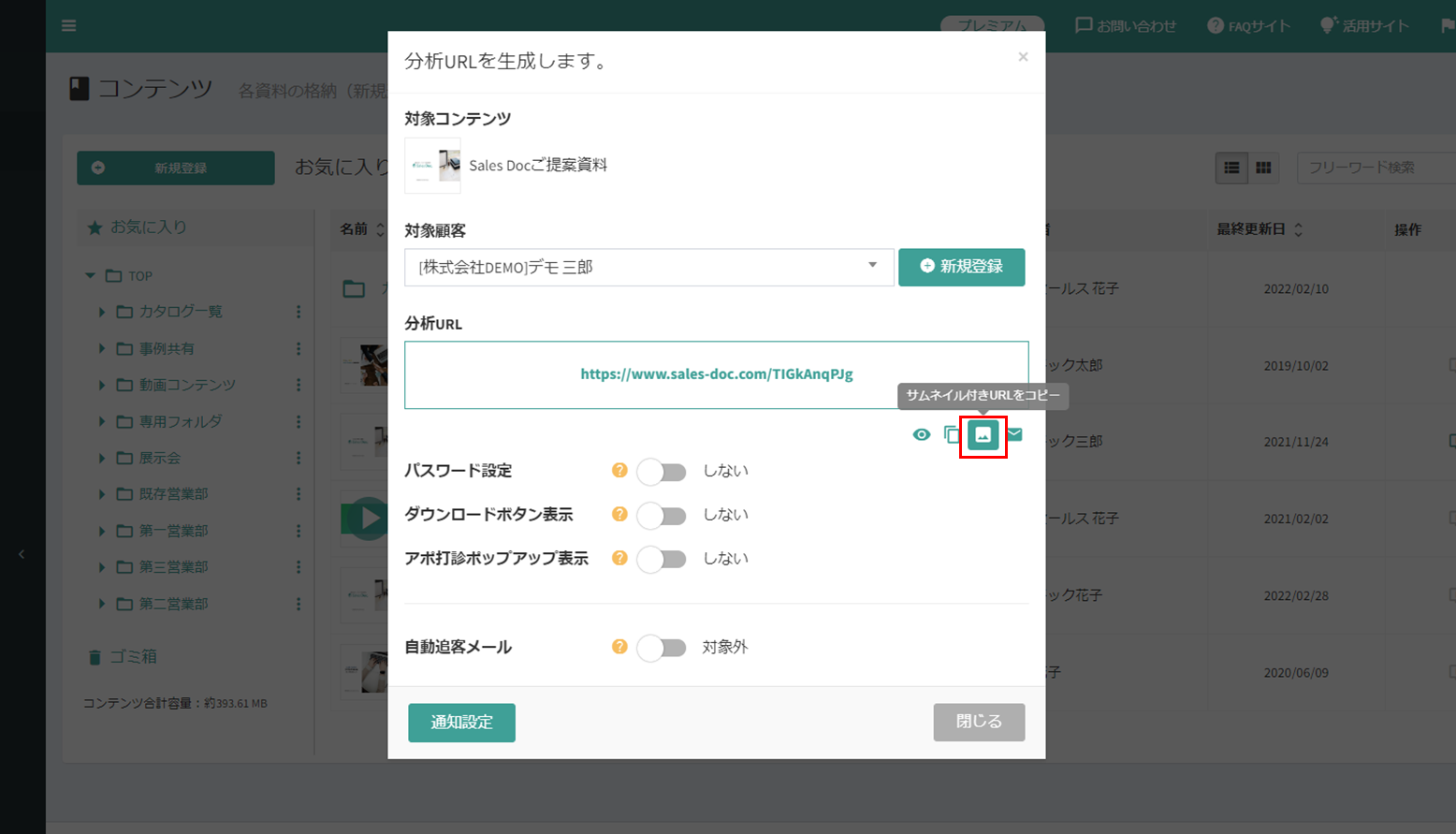Image resolution: width=1456 pixels, height=834 pixels.
Task: Open the お問い合わせ menu item
Action: 1126,26
